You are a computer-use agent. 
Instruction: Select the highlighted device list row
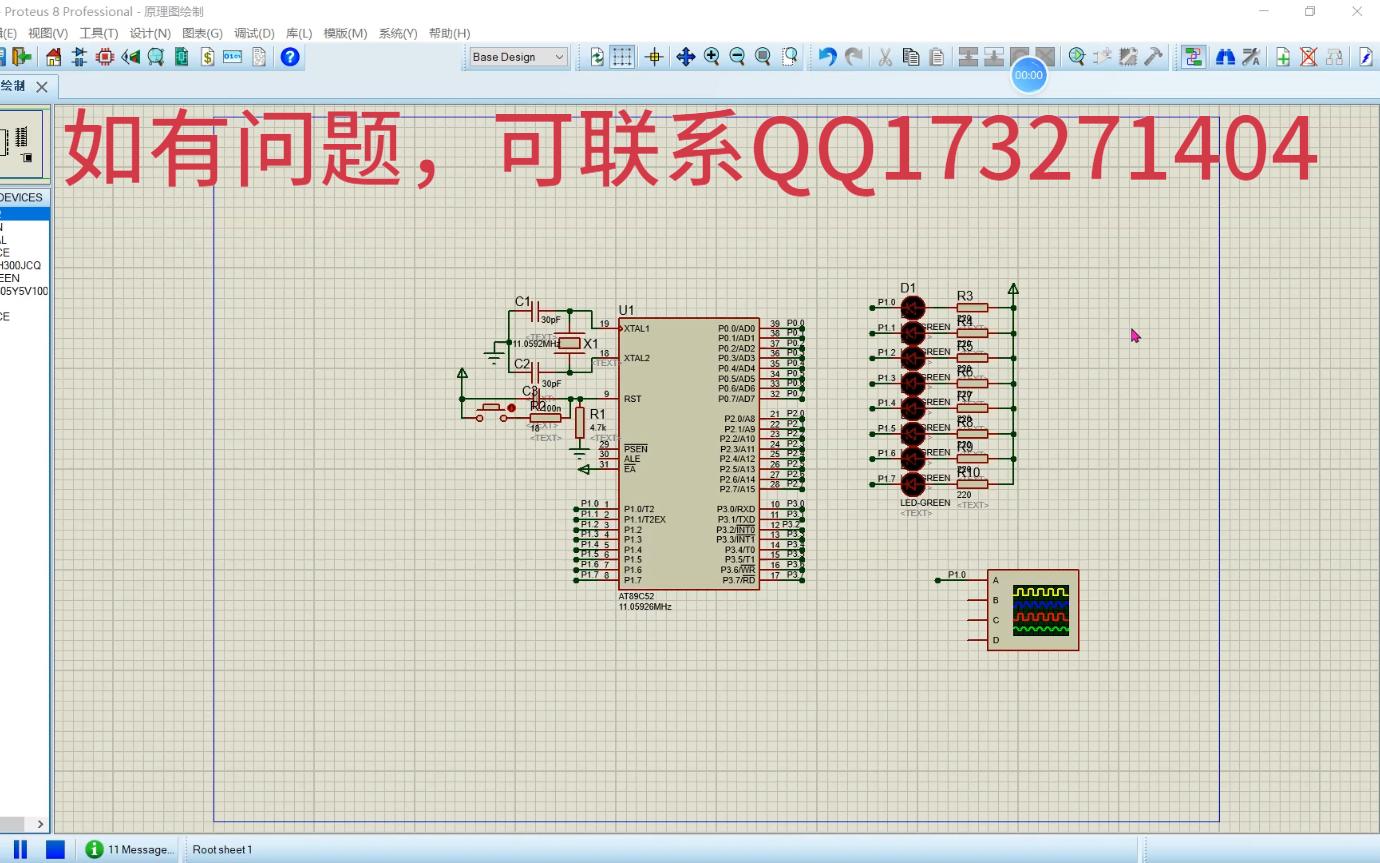[x=24, y=213]
